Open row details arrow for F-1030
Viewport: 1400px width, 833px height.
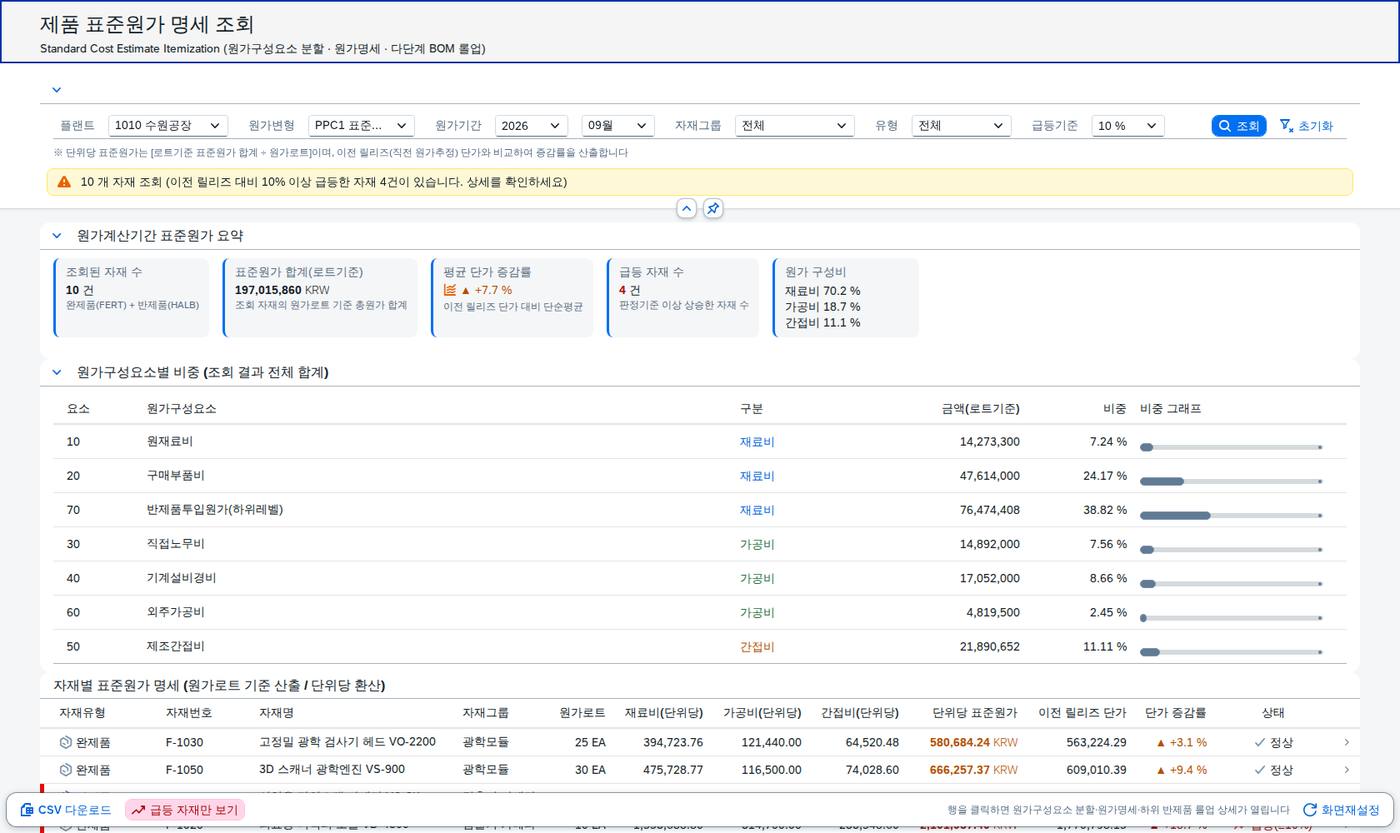1346,742
